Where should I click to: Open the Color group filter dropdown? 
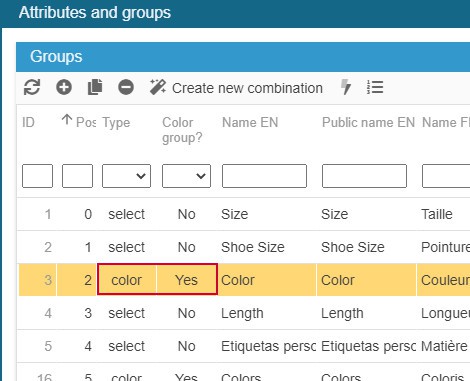(x=186, y=176)
